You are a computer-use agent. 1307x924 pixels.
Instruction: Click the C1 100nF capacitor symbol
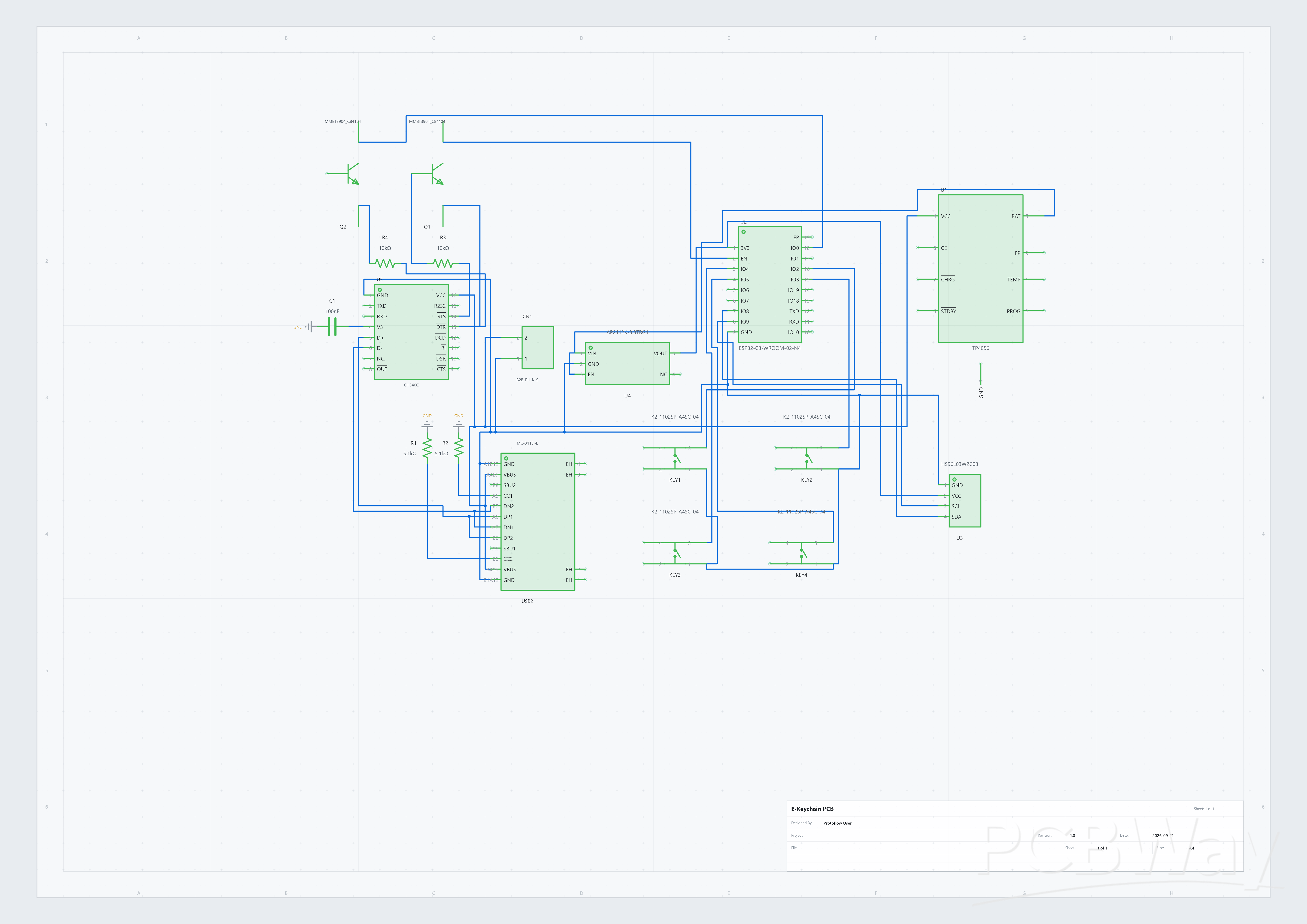coord(332,327)
